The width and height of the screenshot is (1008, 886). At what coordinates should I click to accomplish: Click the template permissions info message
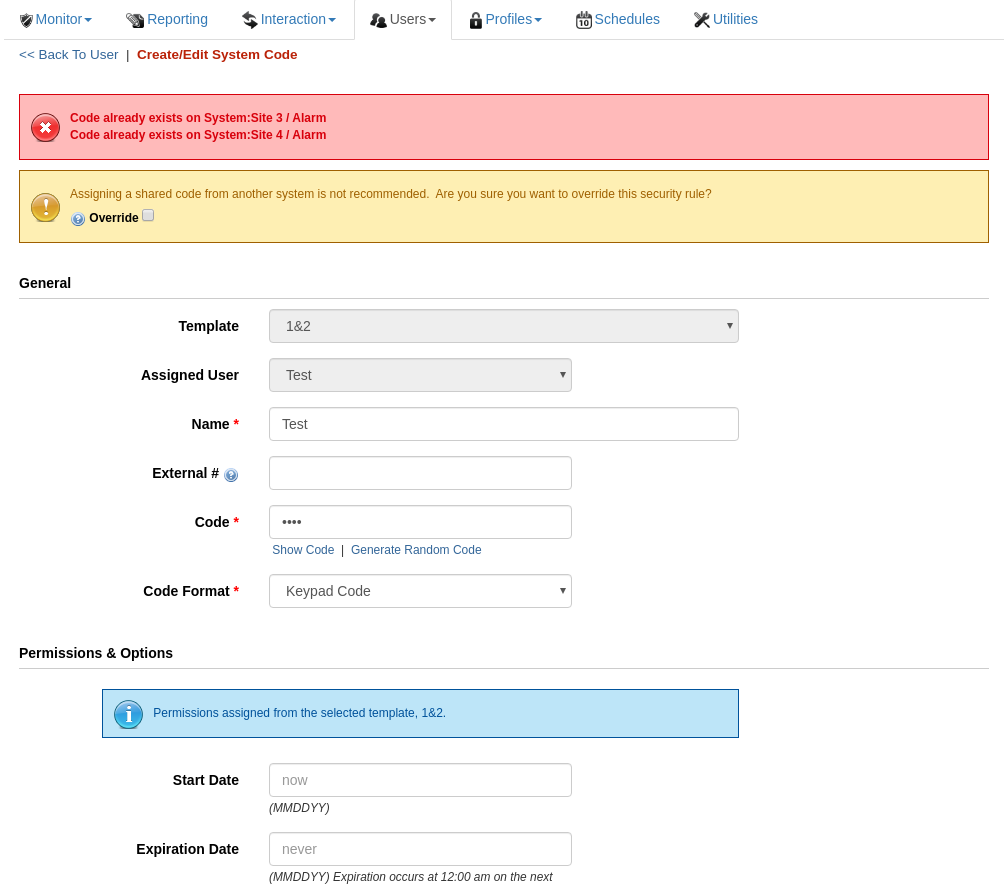(300, 713)
